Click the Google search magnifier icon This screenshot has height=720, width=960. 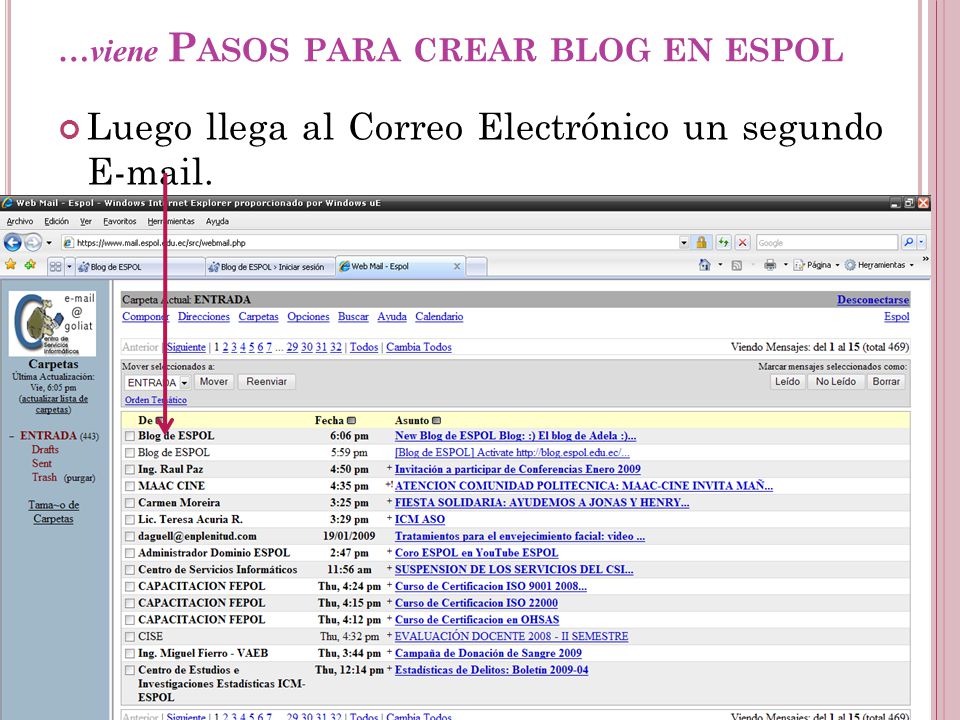click(x=909, y=242)
